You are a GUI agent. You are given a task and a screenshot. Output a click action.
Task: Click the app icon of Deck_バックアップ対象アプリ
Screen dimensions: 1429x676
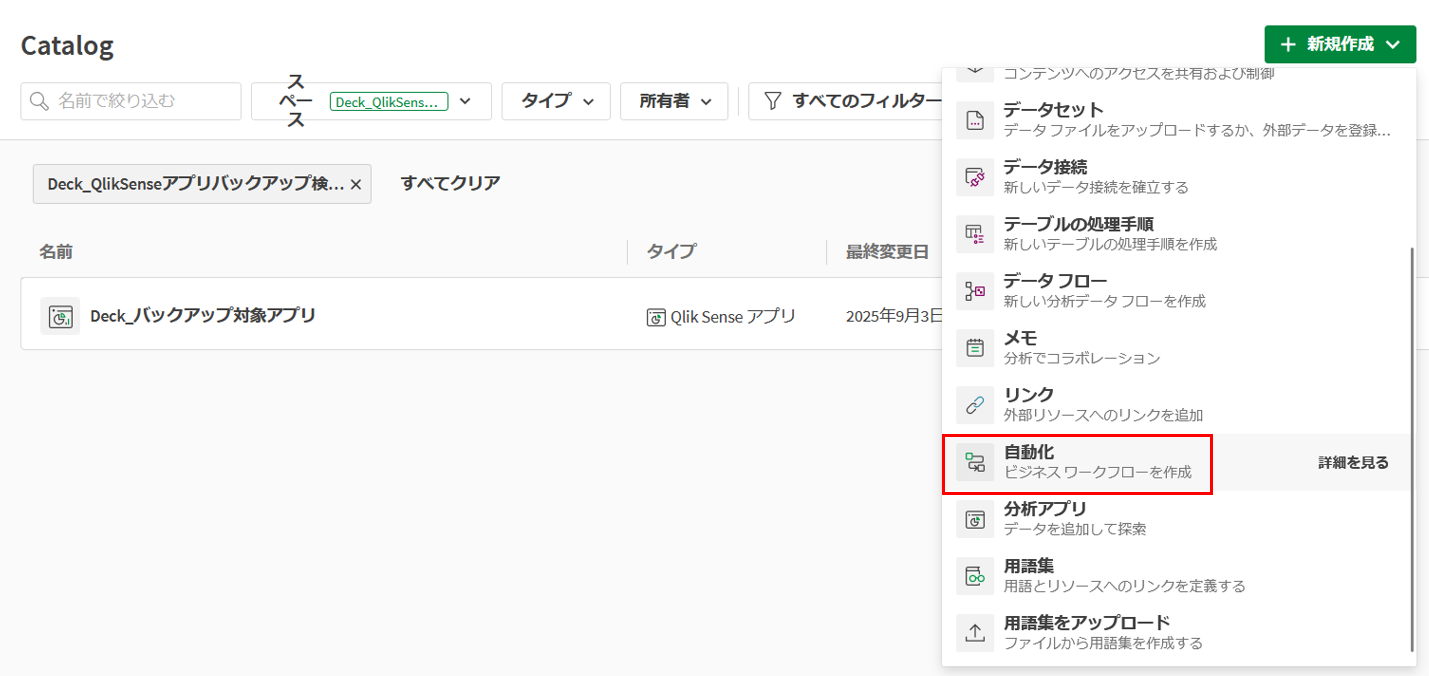point(60,316)
